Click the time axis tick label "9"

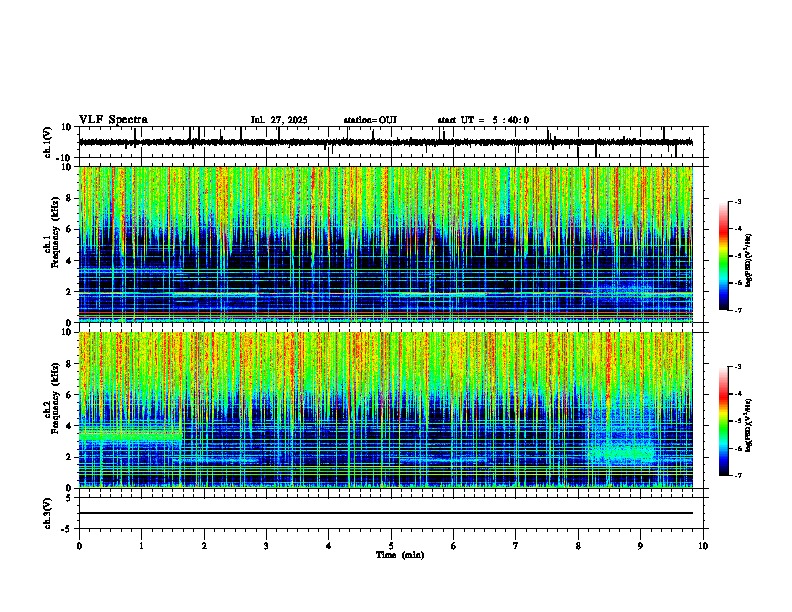[640, 546]
